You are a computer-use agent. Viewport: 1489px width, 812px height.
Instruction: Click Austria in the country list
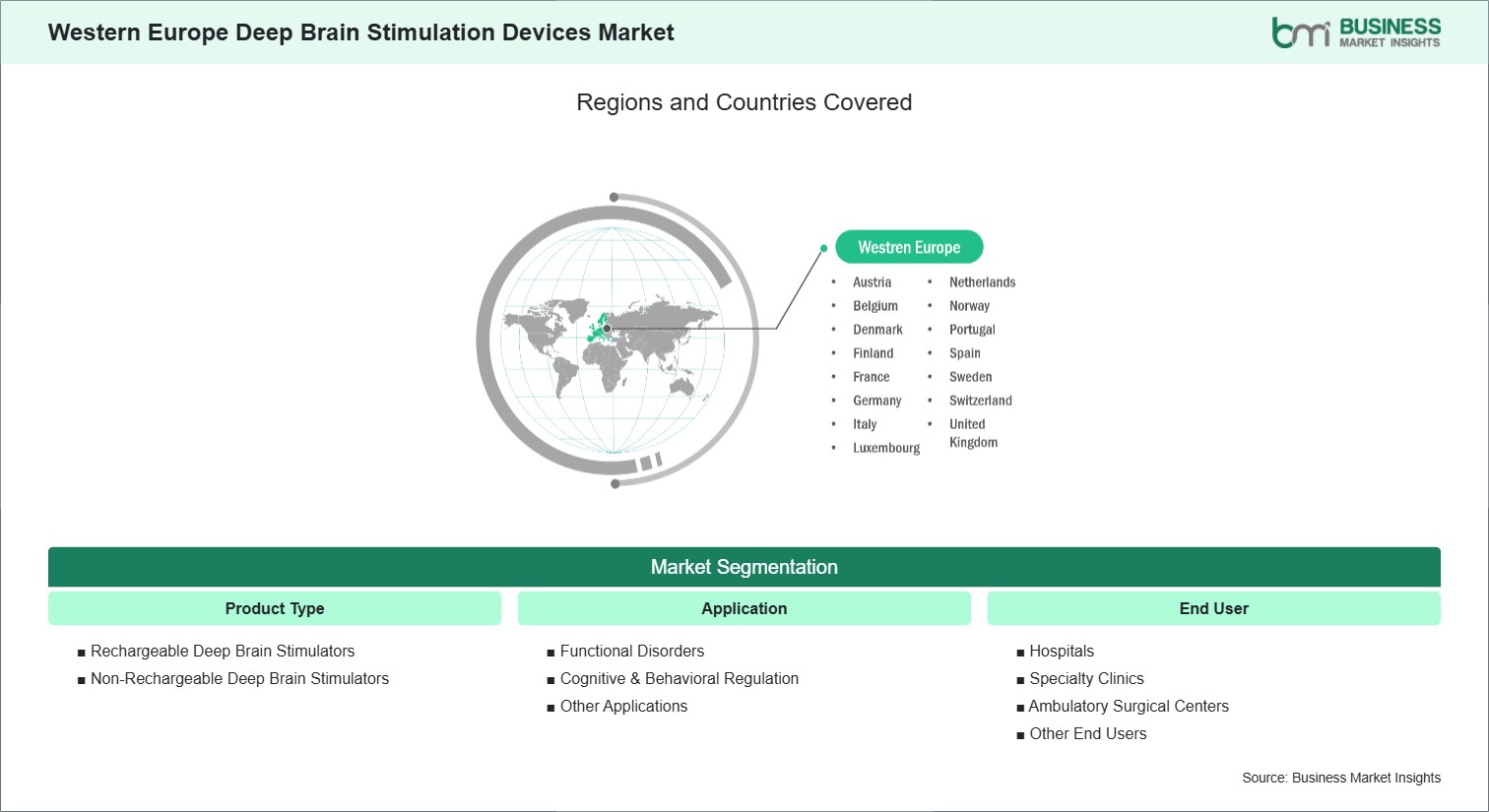pyautogui.click(x=872, y=282)
